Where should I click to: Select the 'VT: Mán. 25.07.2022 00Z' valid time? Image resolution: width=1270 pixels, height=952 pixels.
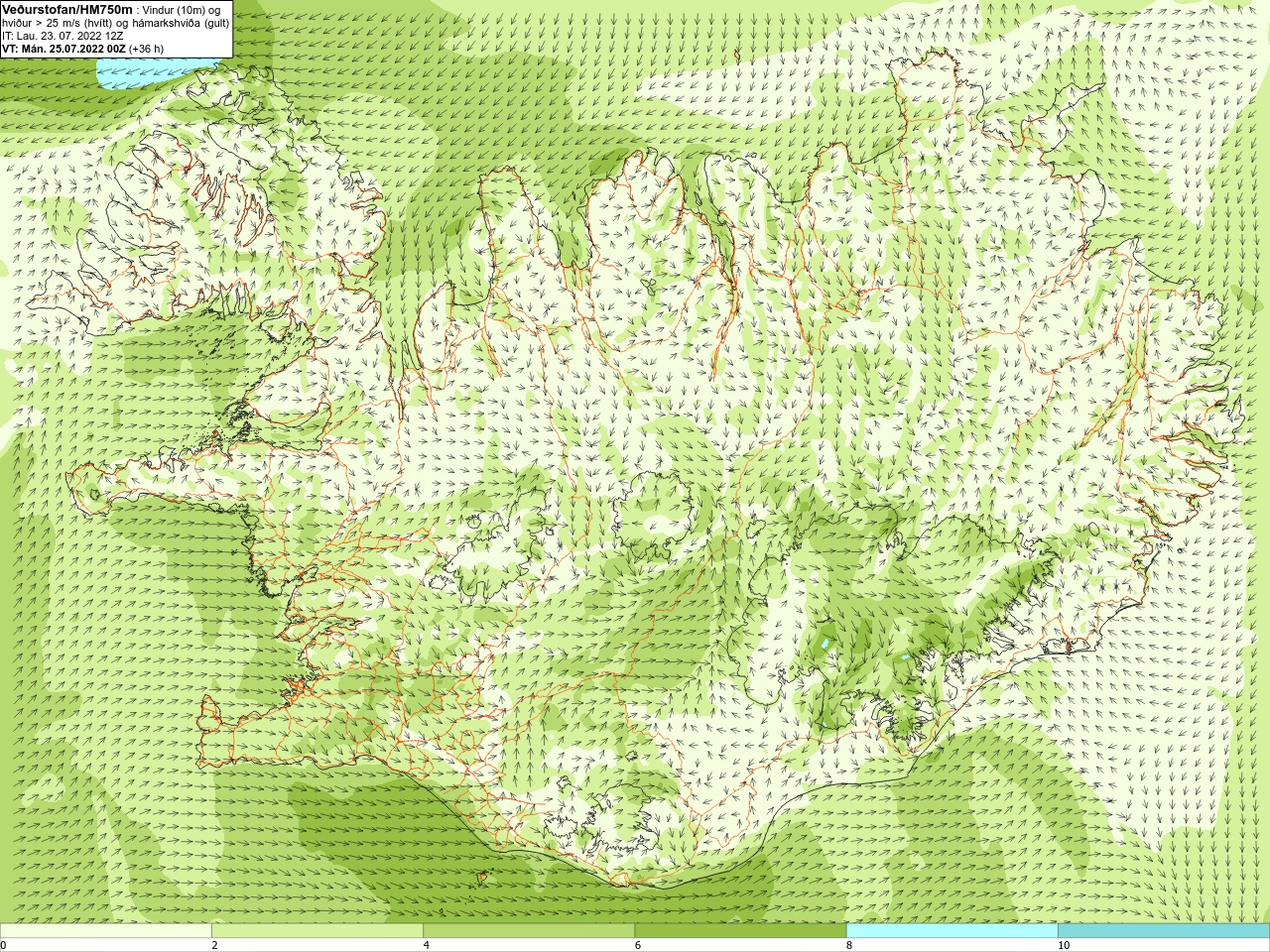click(x=63, y=49)
